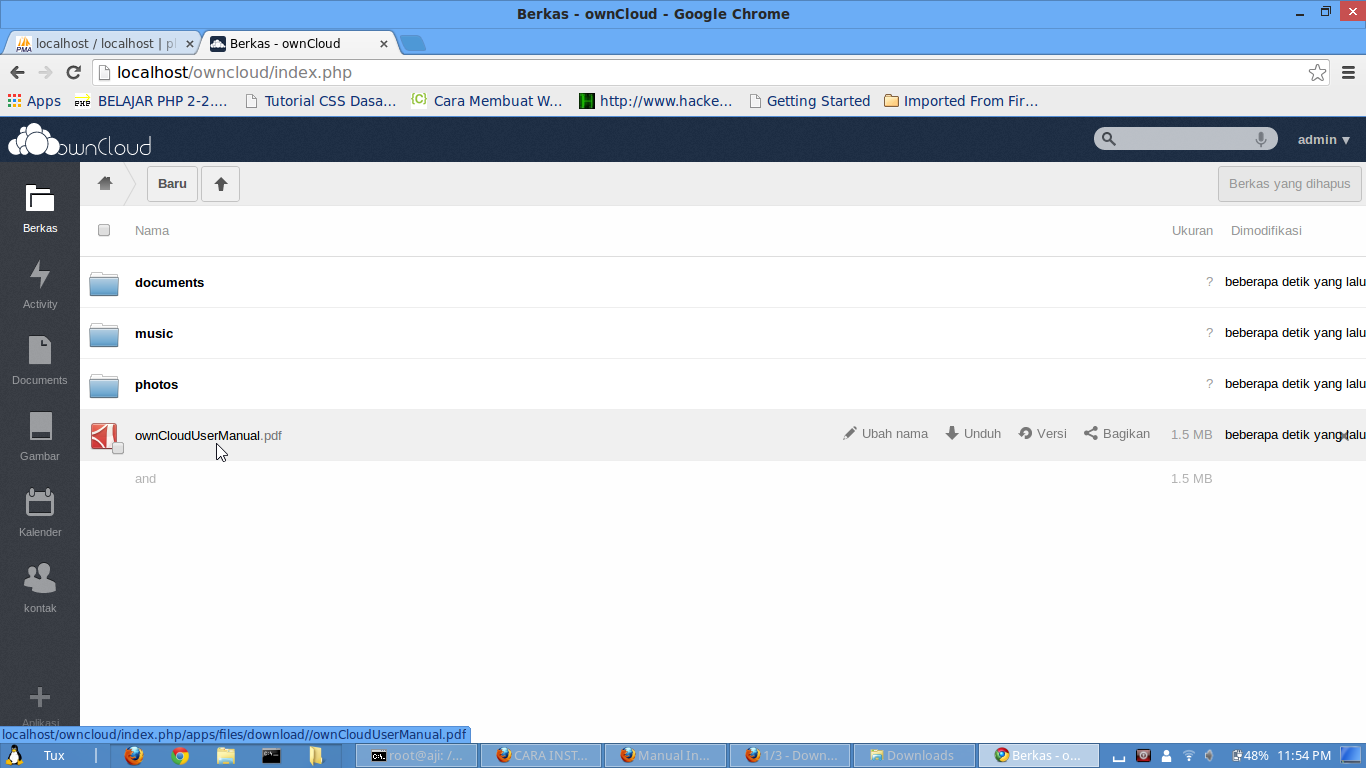Click Ubah nama on the PDF row
The width and height of the screenshot is (1366, 768).
point(886,434)
